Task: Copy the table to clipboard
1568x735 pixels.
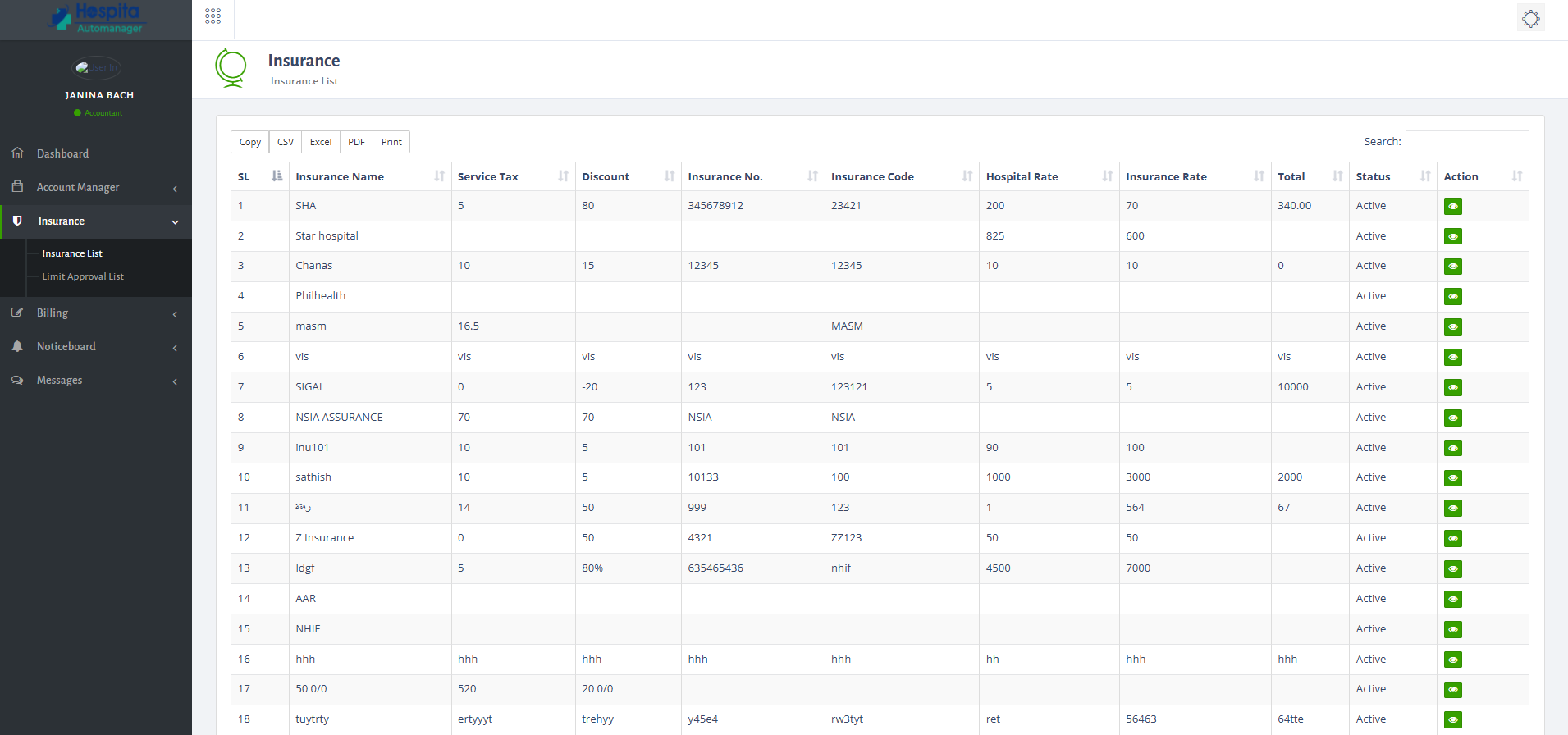Action: point(250,142)
